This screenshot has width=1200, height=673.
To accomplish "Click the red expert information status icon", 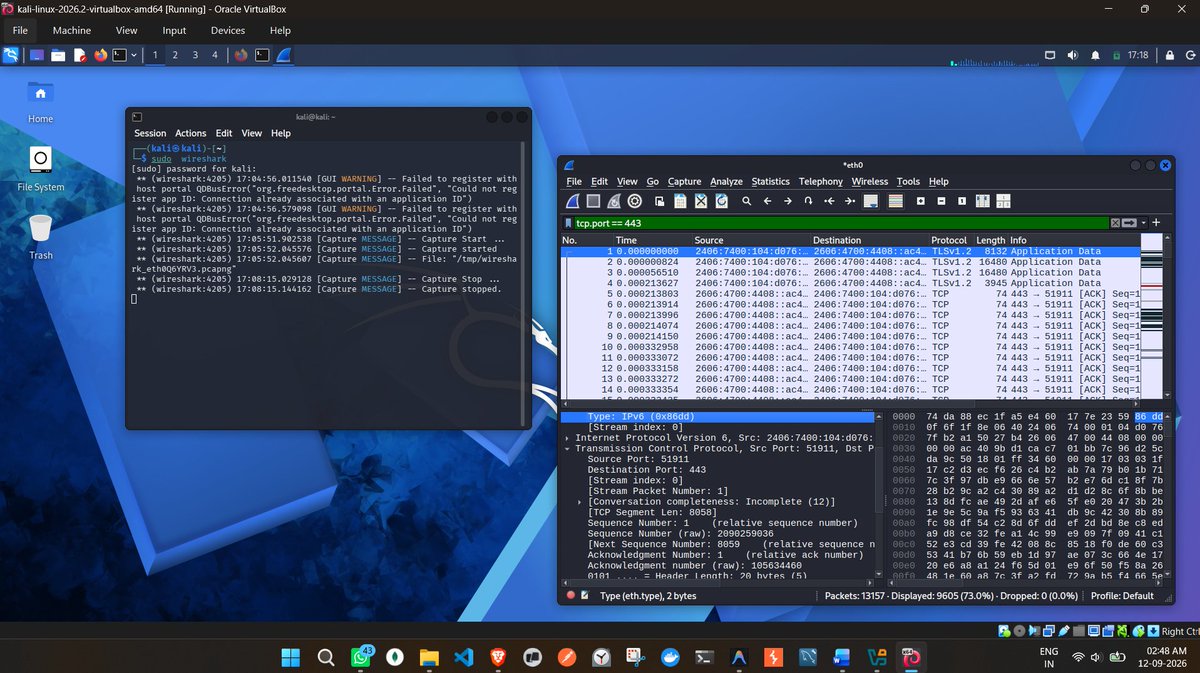I will [571, 596].
